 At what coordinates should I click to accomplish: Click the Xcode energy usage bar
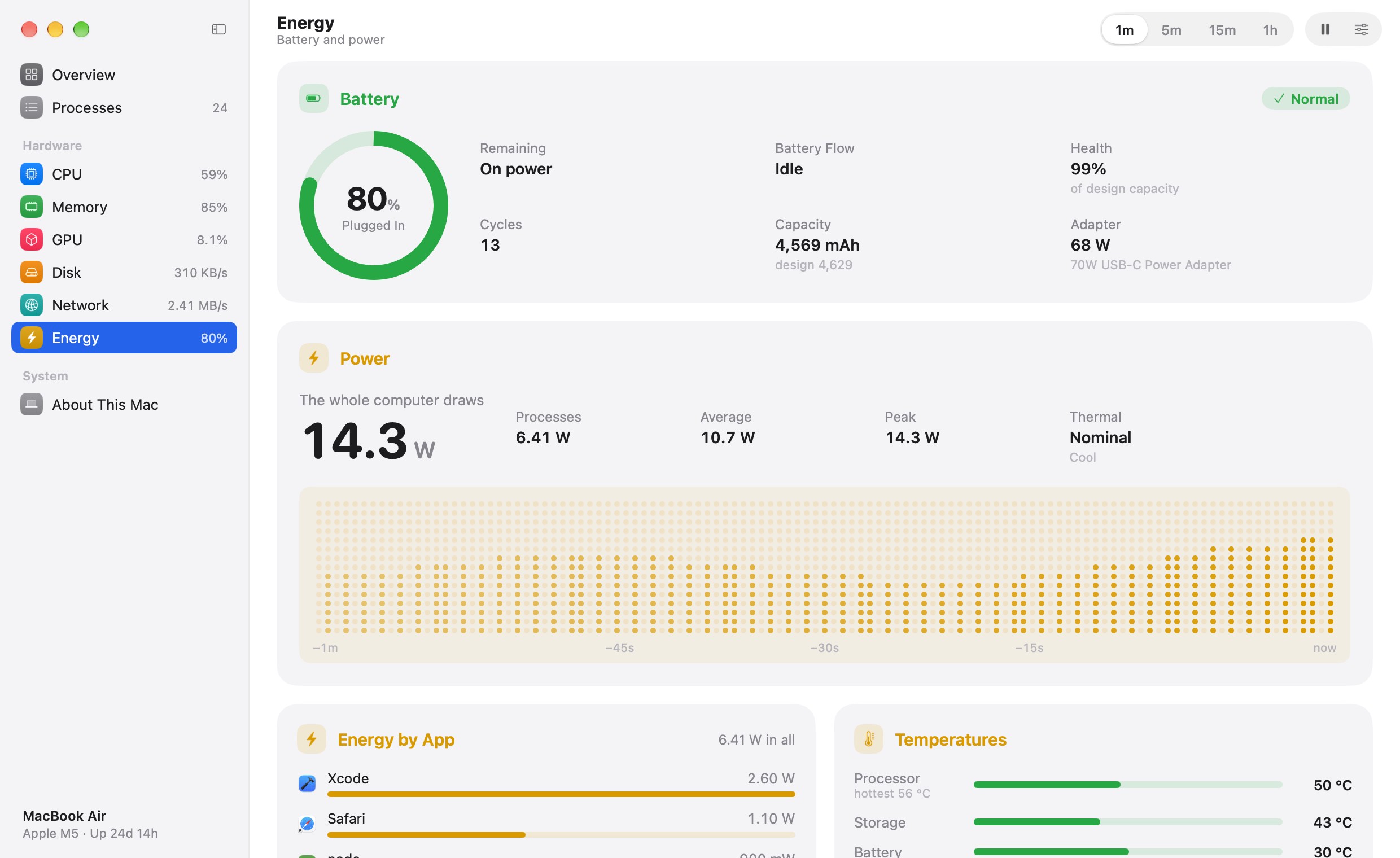pyautogui.click(x=561, y=794)
